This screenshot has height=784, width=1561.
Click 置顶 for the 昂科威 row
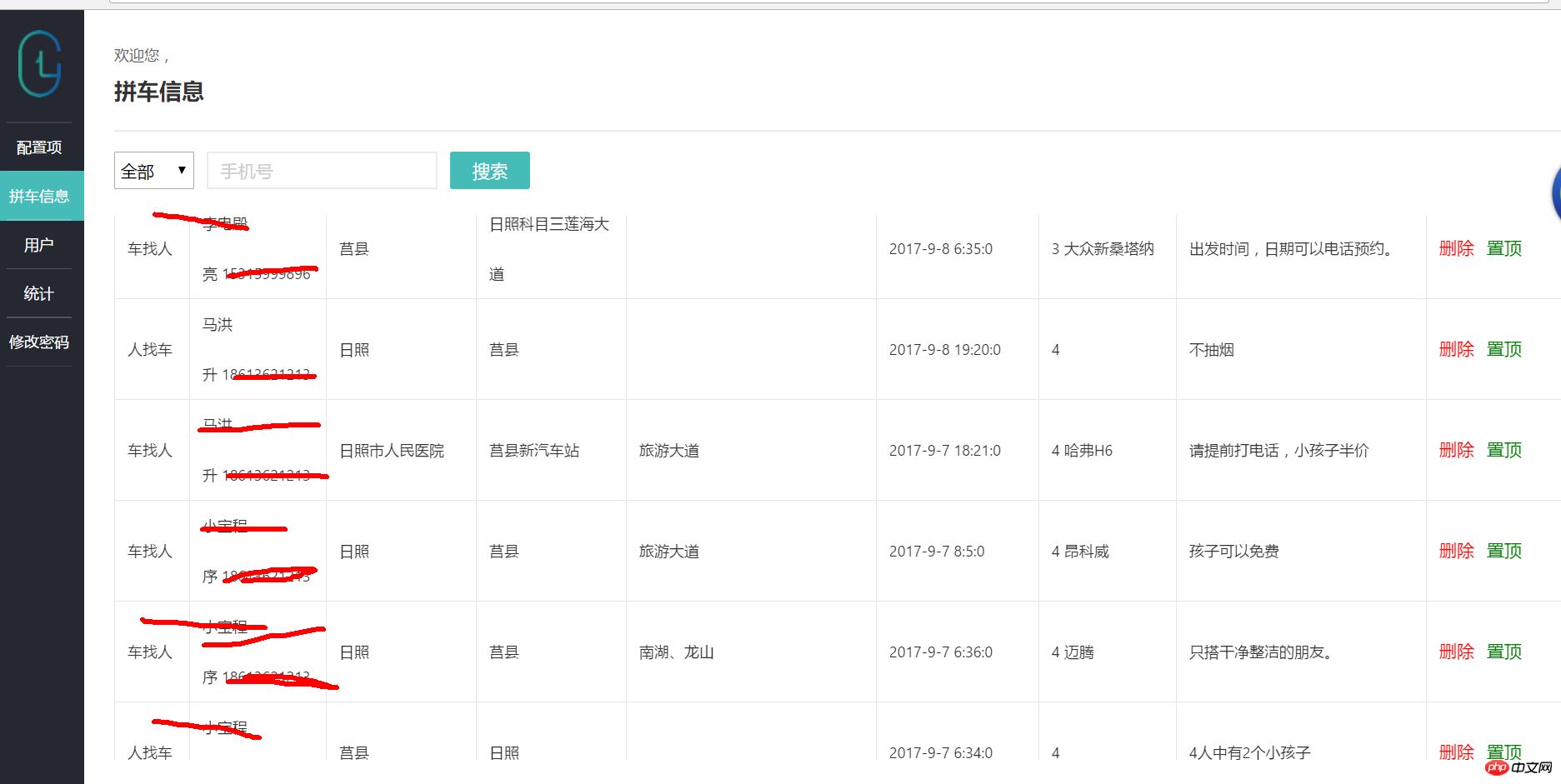1504,551
